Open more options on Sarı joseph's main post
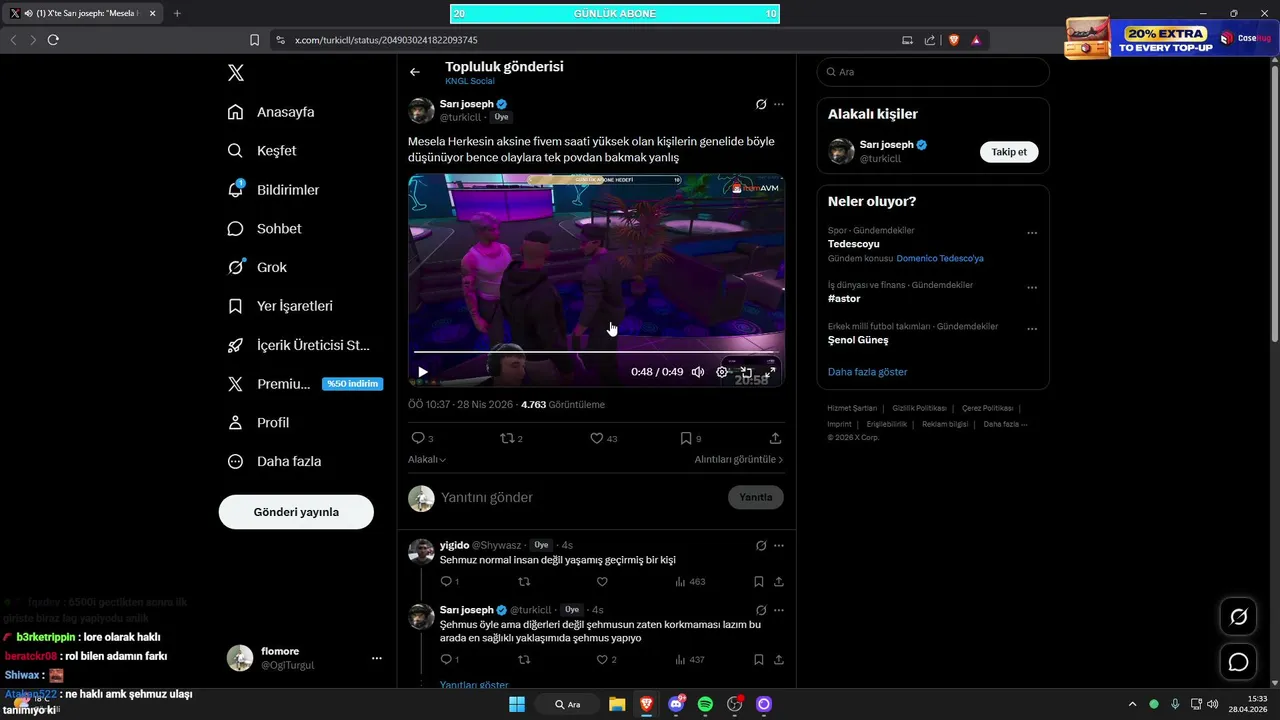The height and width of the screenshot is (720, 1280). click(x=779, y=104)
